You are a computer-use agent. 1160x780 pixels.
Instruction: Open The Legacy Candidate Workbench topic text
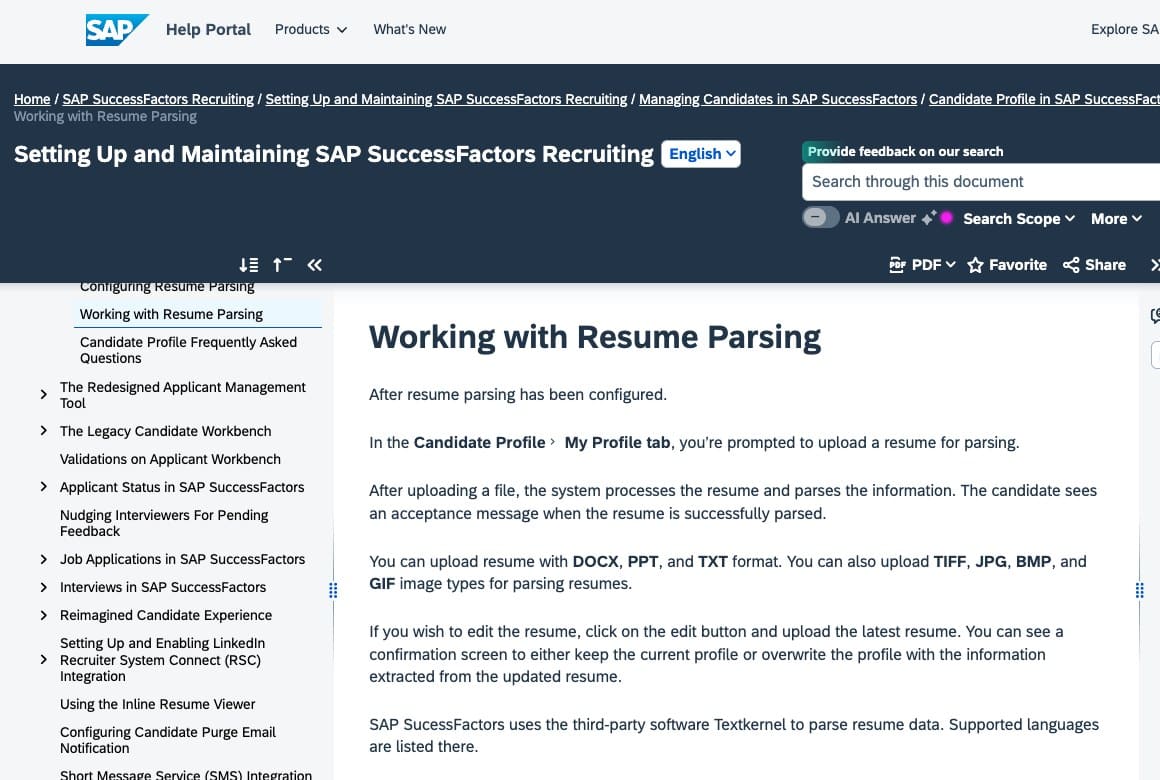tap(165, 431)
